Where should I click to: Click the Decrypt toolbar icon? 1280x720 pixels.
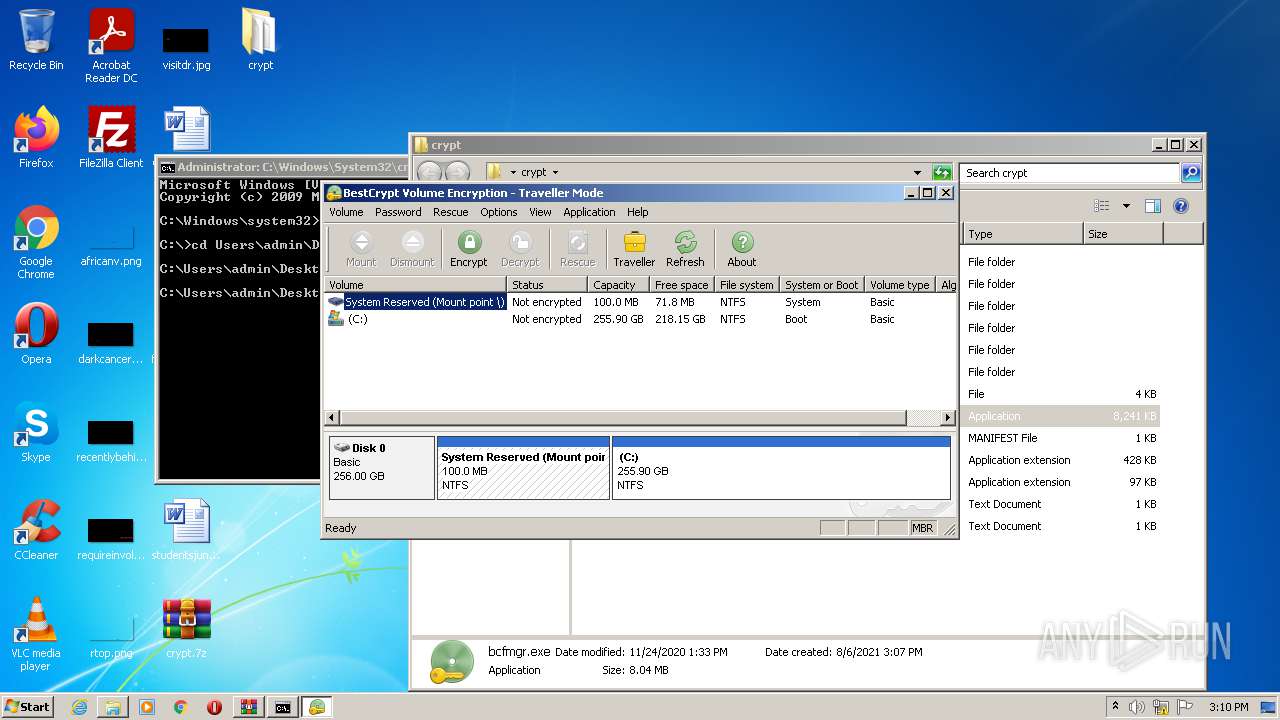[x=520, y=249]
